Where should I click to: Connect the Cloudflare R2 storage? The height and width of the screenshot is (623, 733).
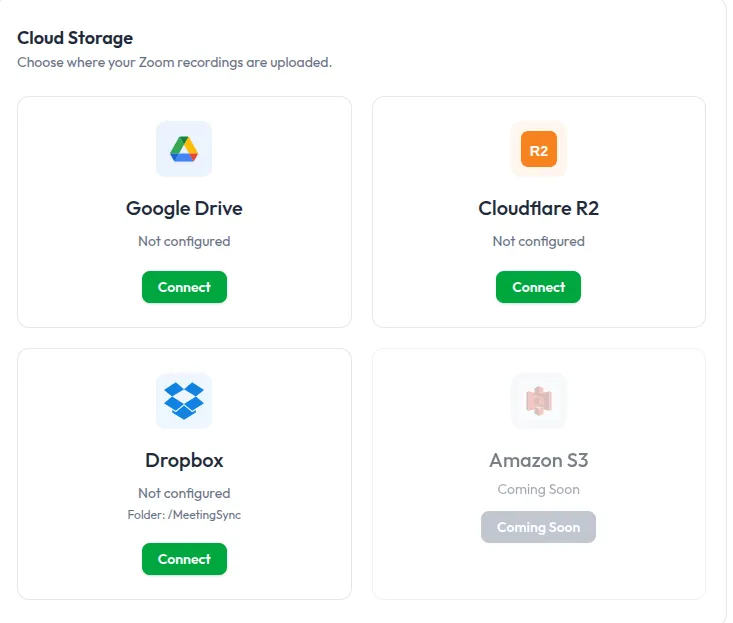pyautogui.click(x=539, y=287)
